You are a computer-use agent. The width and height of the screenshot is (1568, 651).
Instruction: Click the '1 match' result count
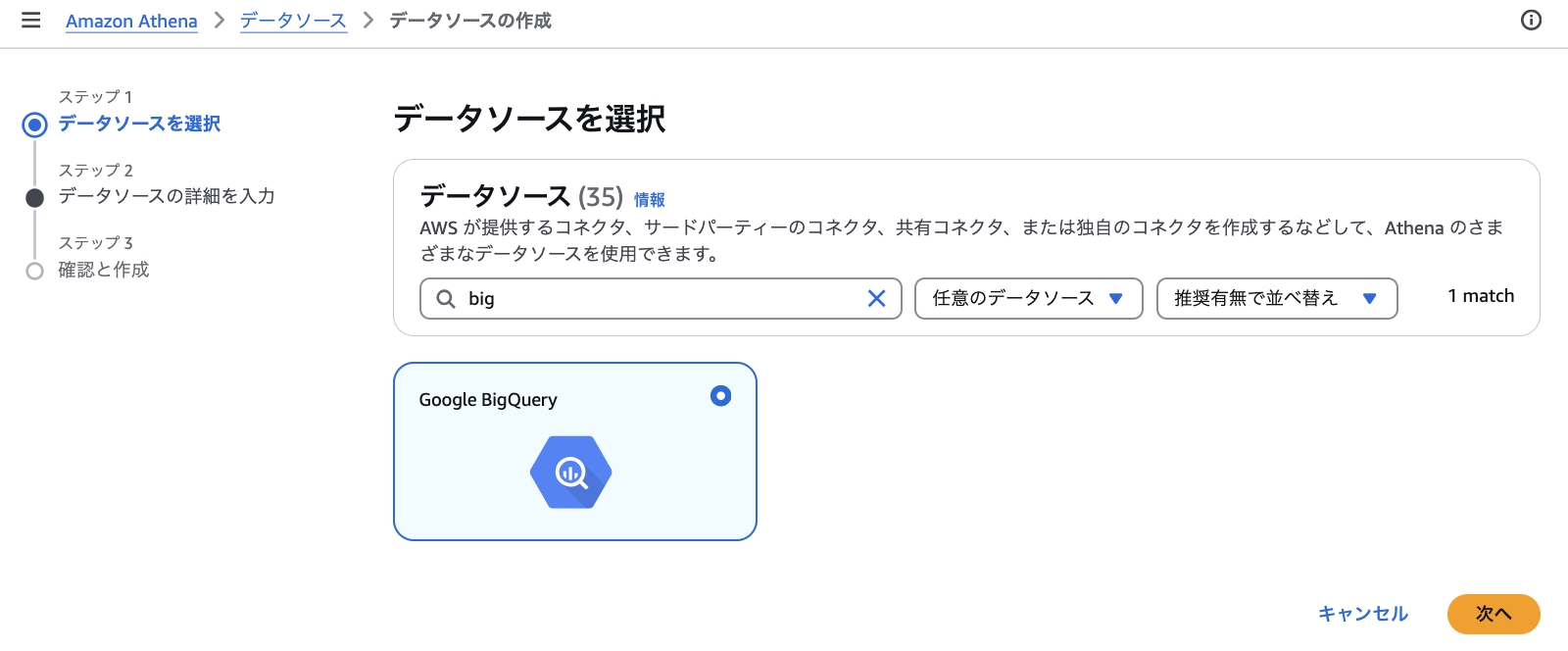[x=1481, y=296]
